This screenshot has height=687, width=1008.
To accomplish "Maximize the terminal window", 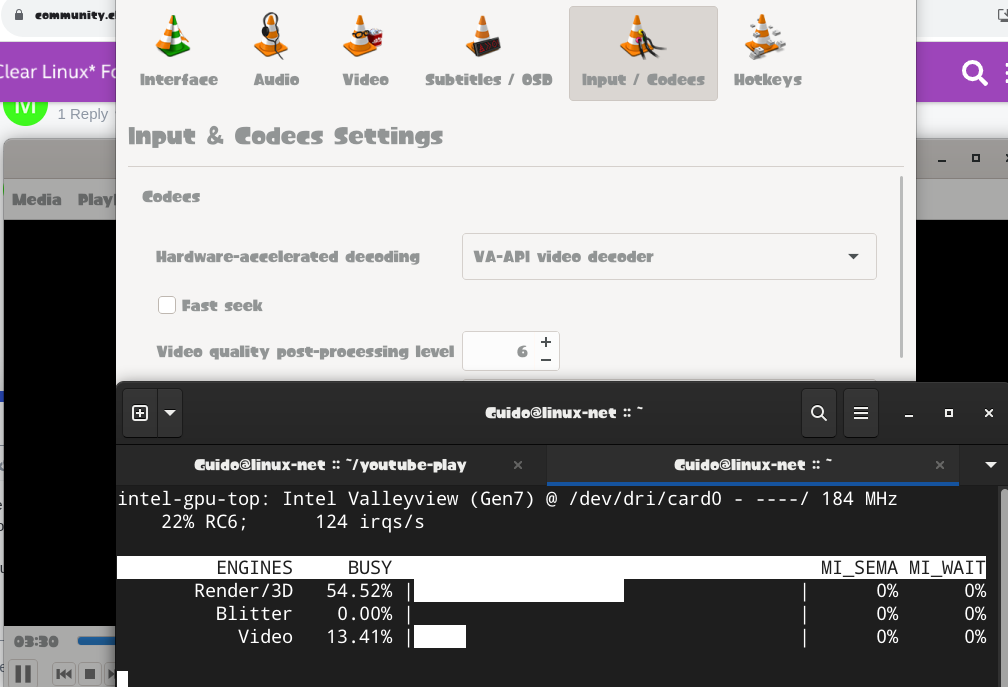I will click(948, 413).
